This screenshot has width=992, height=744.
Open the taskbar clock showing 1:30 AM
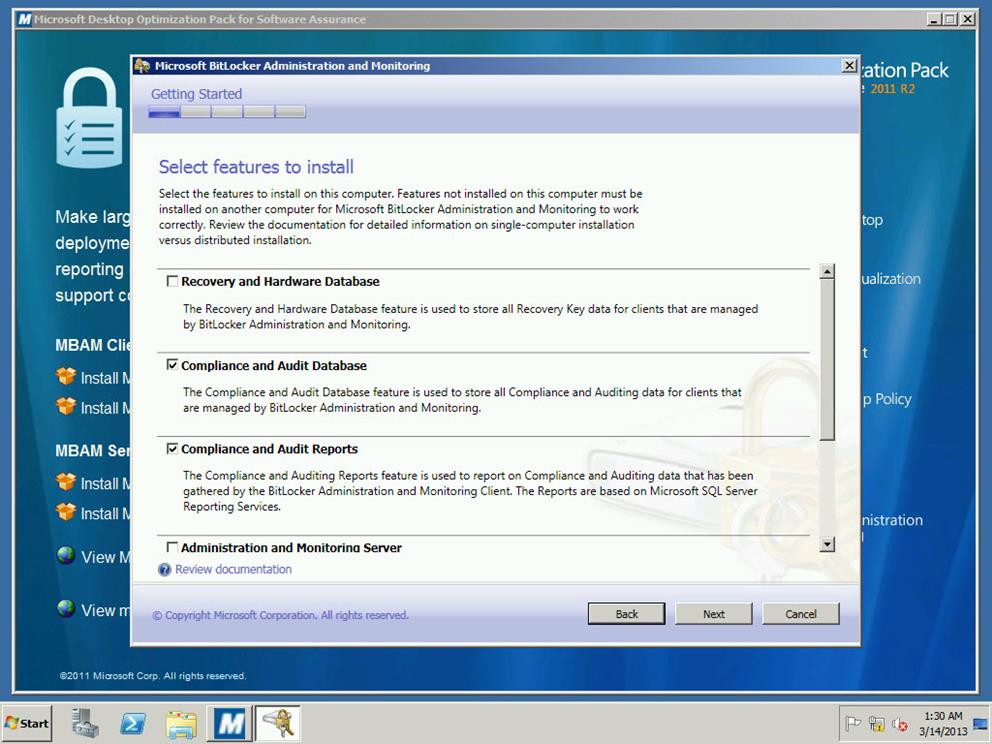coord(943,723)
